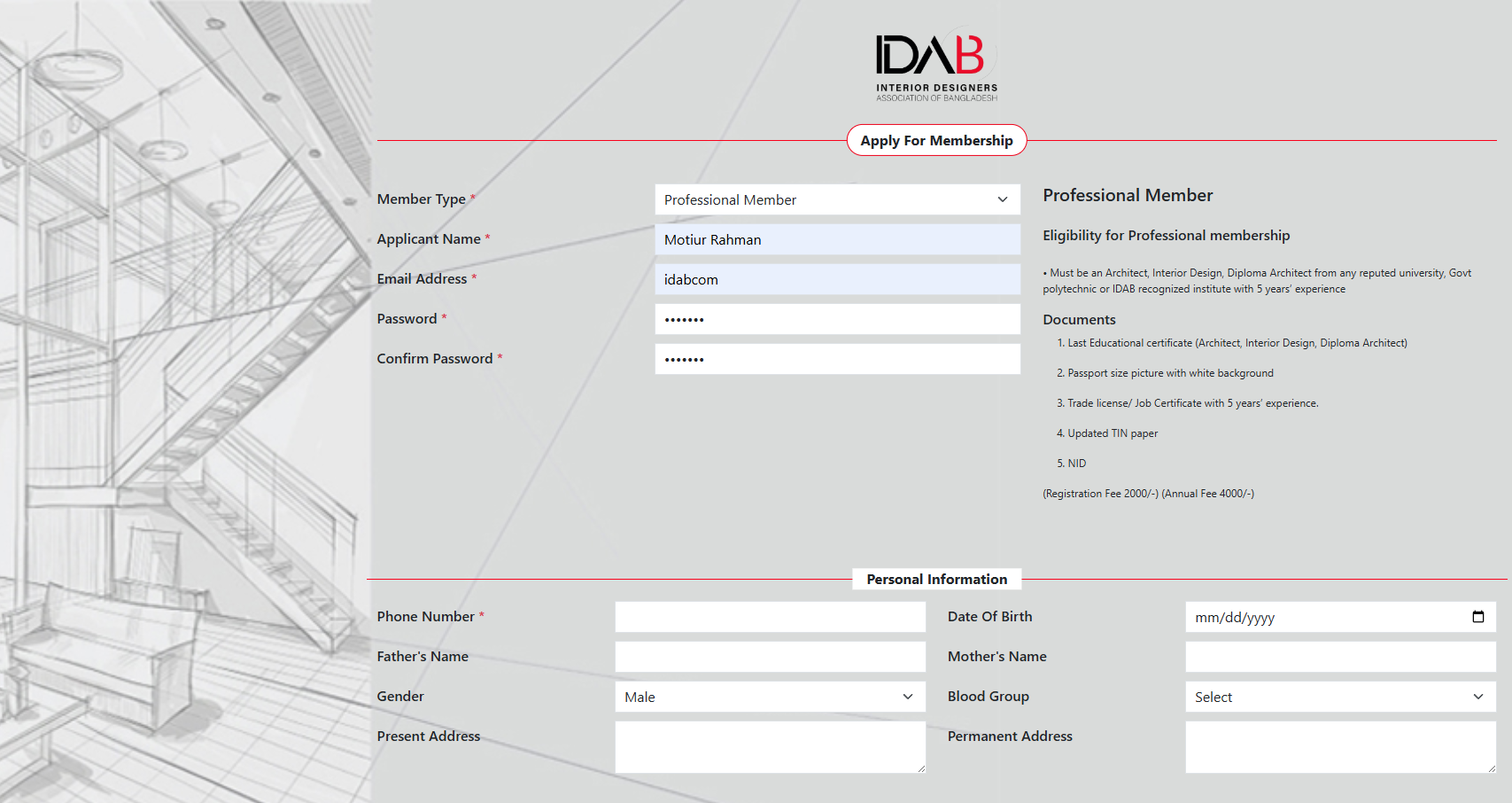Click the Date Of Birth date field
The width and height of the screenshot is (1512, 803).
1320,617
